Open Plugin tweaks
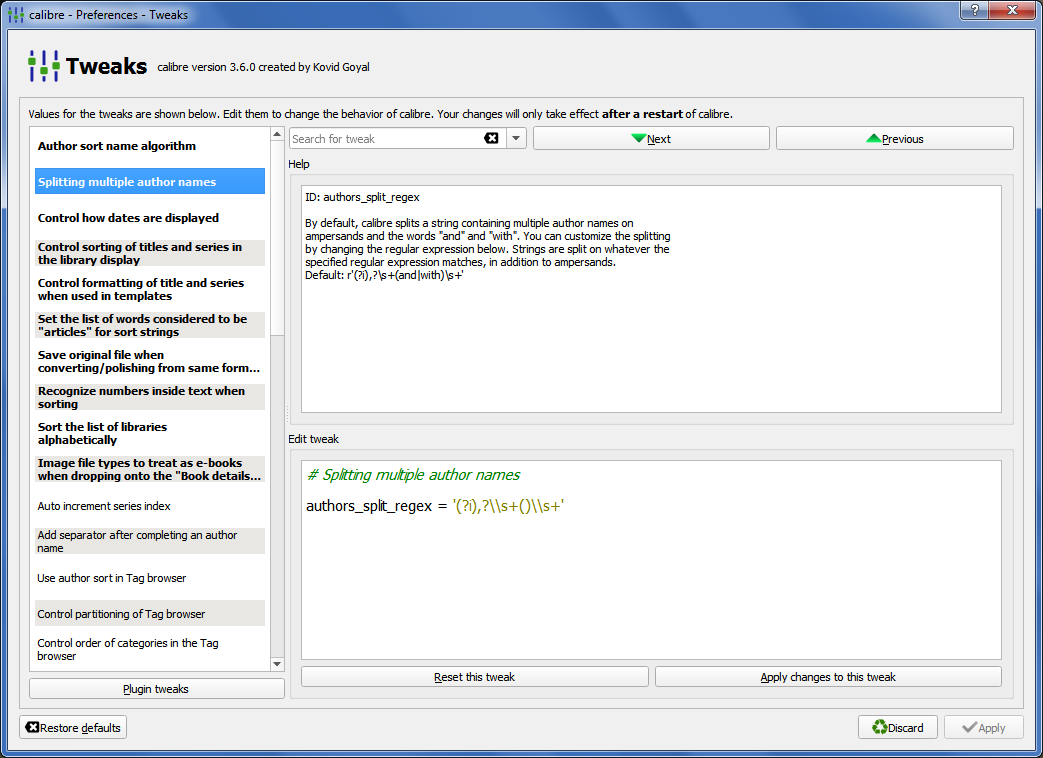Image resolution: width=1043 pixels, height=758 pixels. (156, 689)
